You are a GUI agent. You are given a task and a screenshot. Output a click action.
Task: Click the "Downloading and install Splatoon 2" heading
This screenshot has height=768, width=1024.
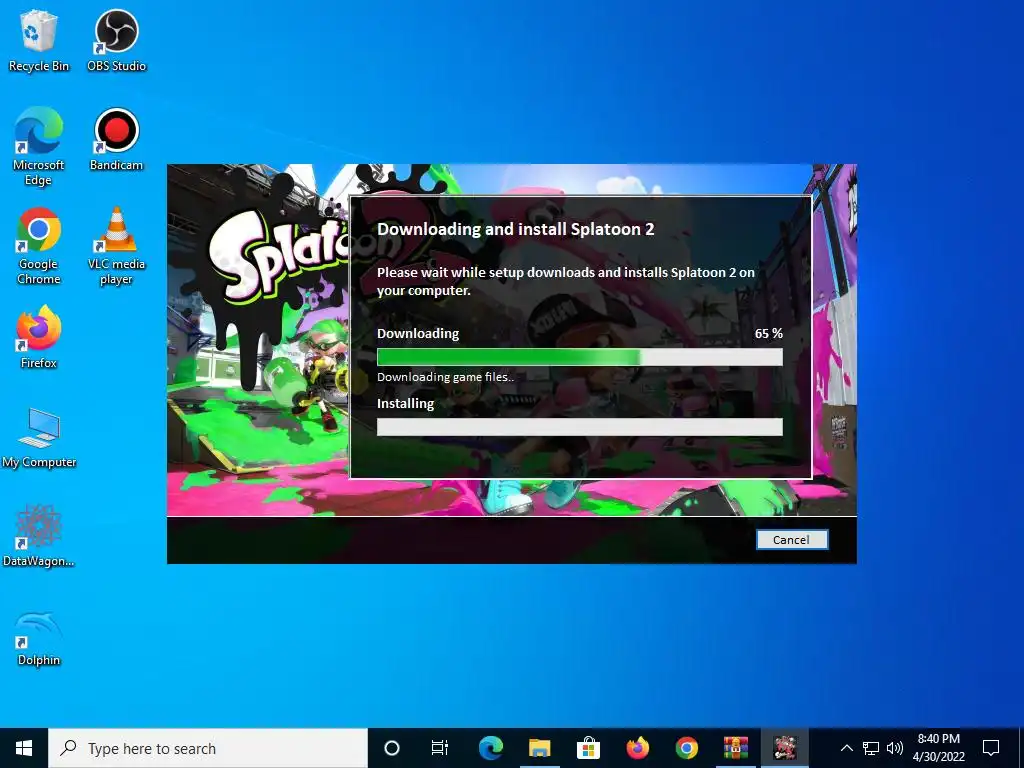pos(515,229)
